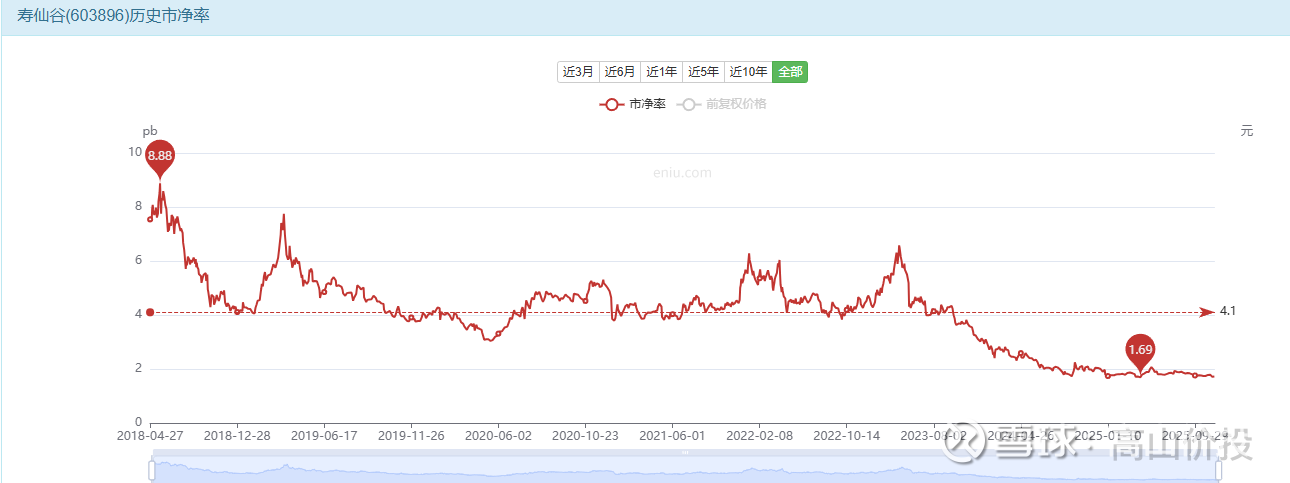Click the 元 right axis unit label
Screen dimensions: 1290x483
pos(1246,131)
